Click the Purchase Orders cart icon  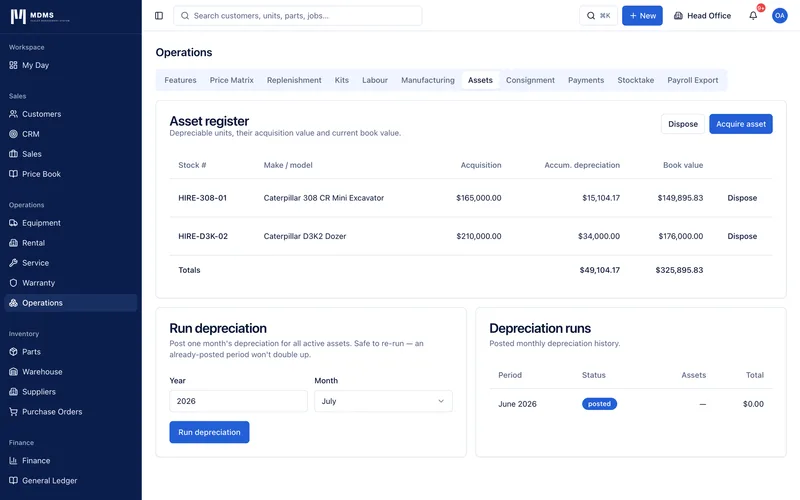coord(13,412)
